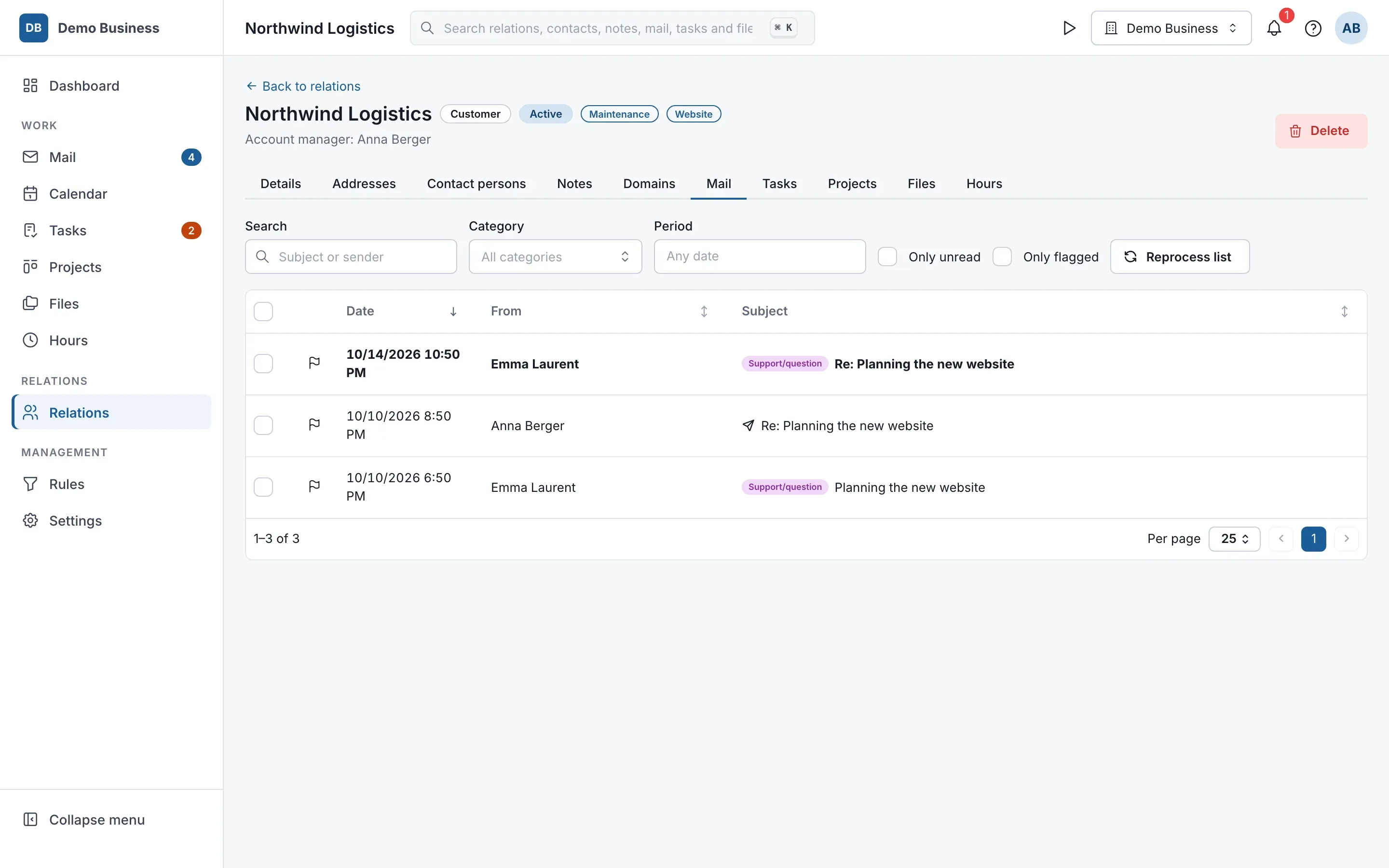Switch to the Contact persons tab
The height and width of the screenshot is (868, 1389).
477,184
